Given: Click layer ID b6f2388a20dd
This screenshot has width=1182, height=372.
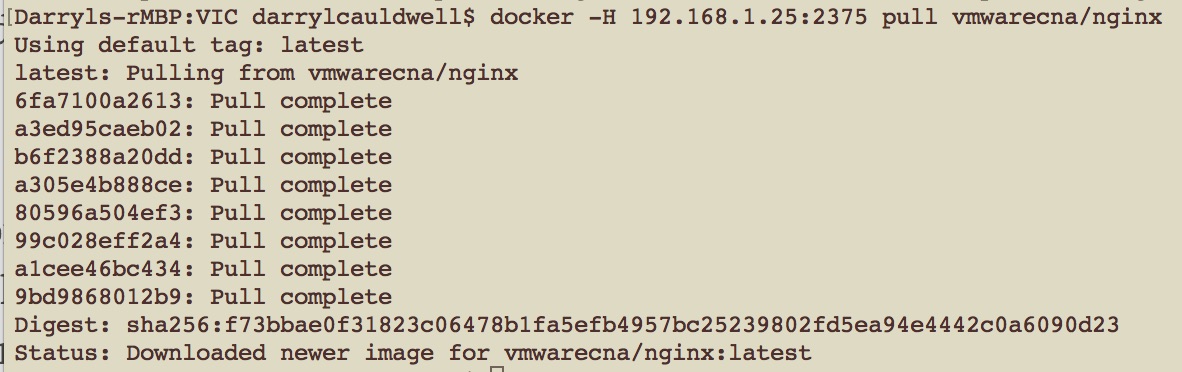Looking at the screenshot, I should [x=98, y=157].
